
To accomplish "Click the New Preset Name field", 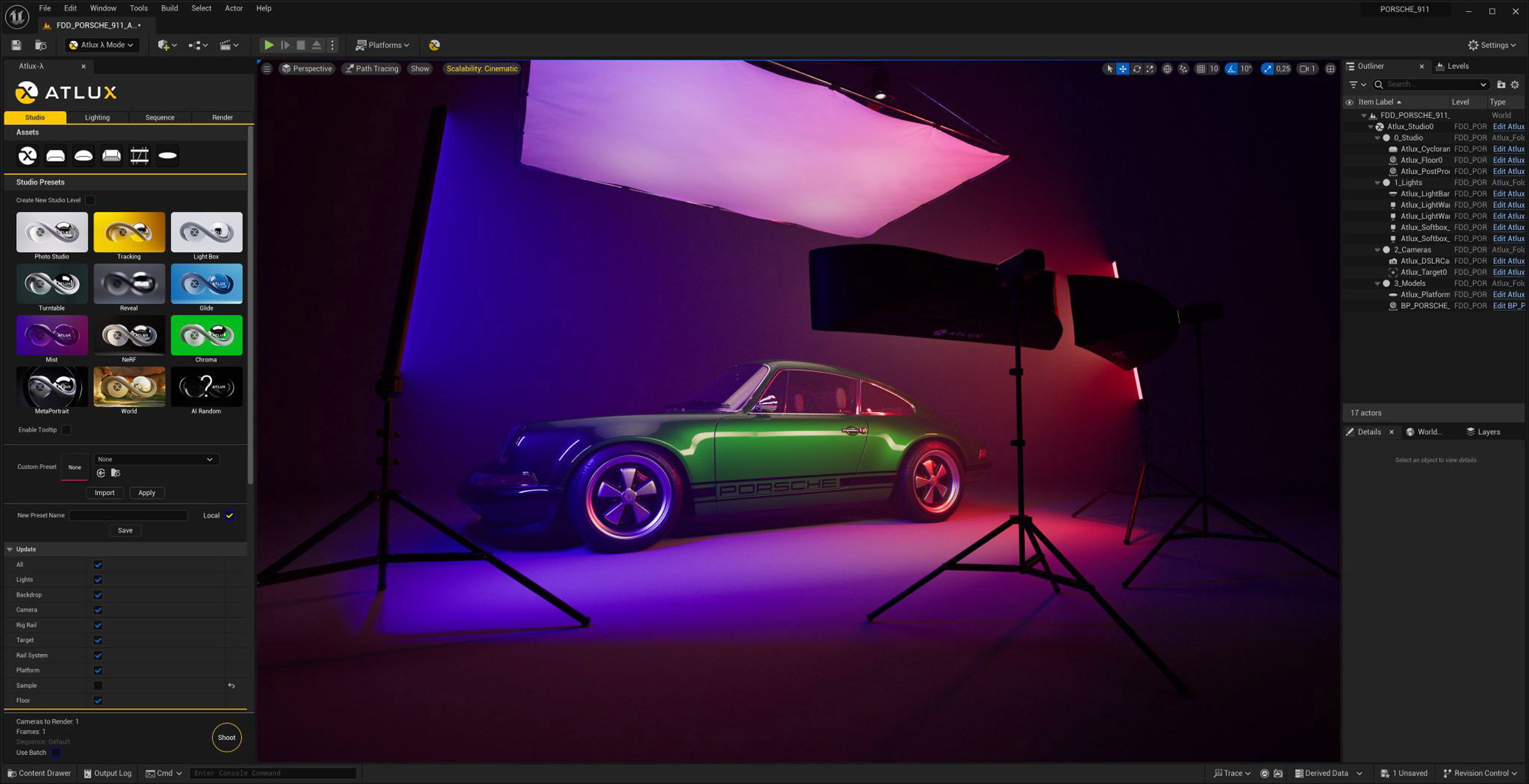I will (x=128, y=515).
